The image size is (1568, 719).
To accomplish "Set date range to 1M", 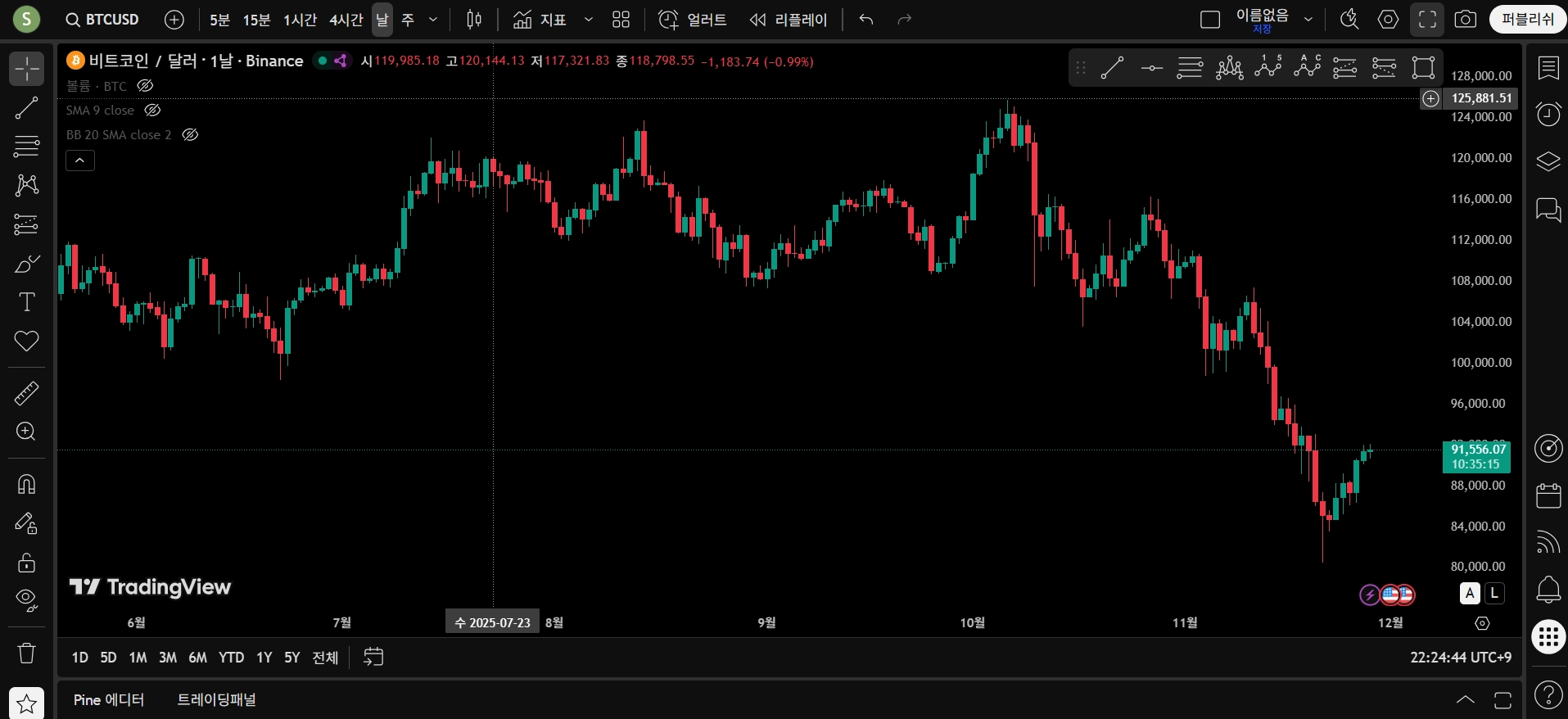I will click(x=138, y=658).
